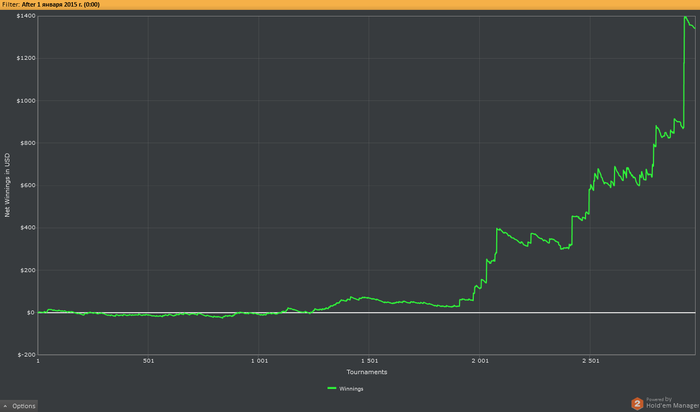Open the Hold'em Manager 2 logo
The height and width of the screenshot is (412, 700).
point(637,404)
